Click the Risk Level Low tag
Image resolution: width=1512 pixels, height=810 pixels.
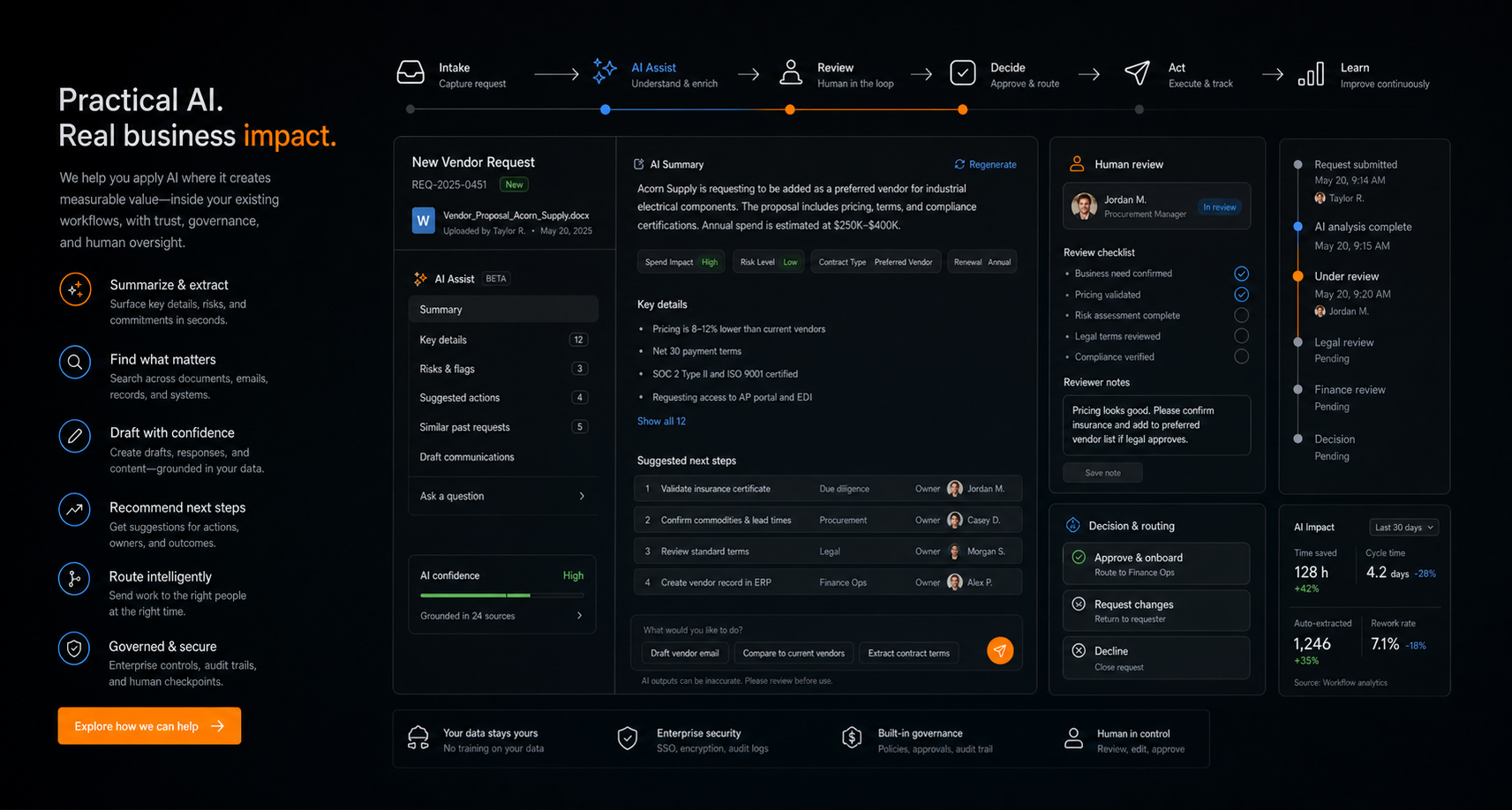[768, 262]
